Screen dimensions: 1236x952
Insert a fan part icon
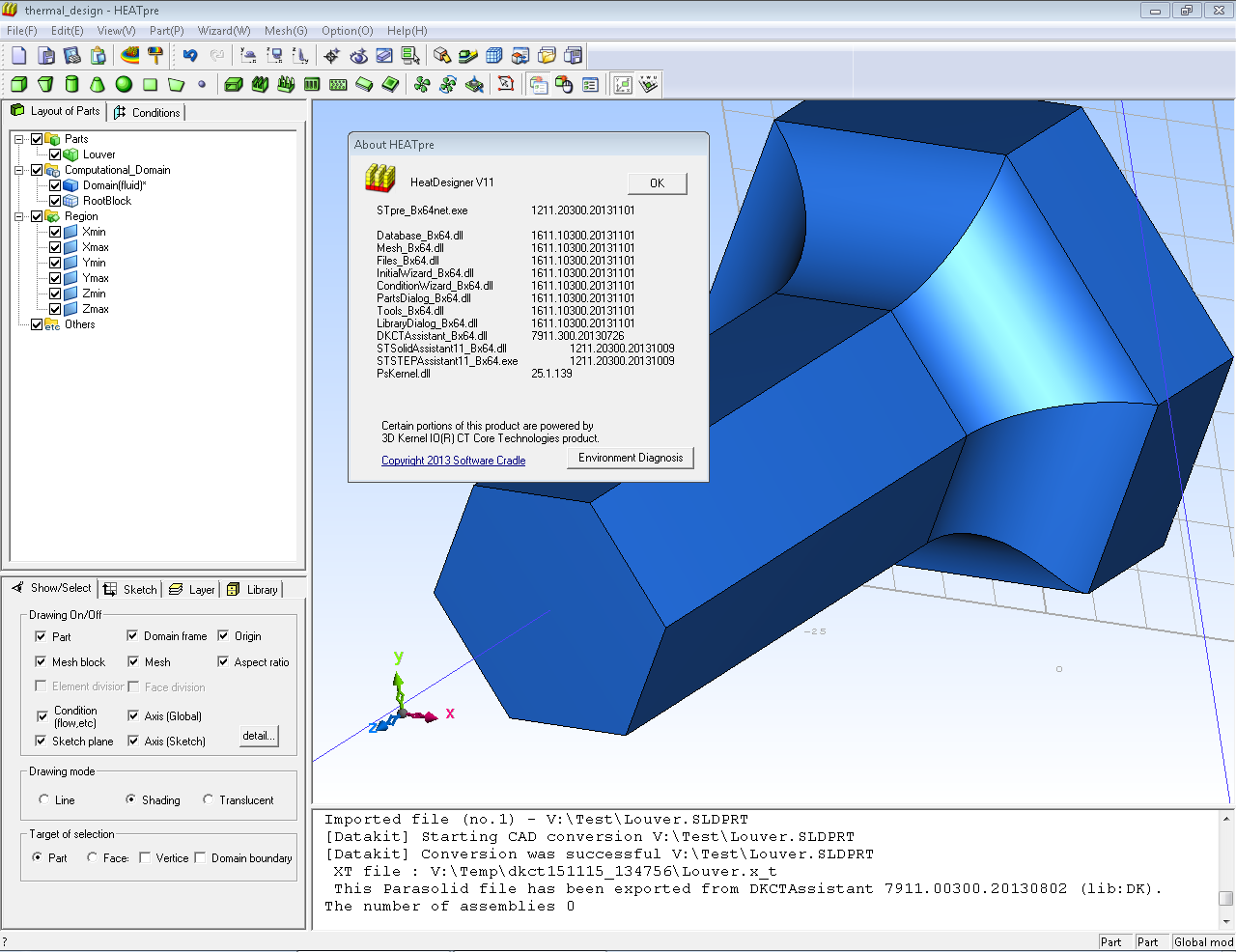(422, 84)
